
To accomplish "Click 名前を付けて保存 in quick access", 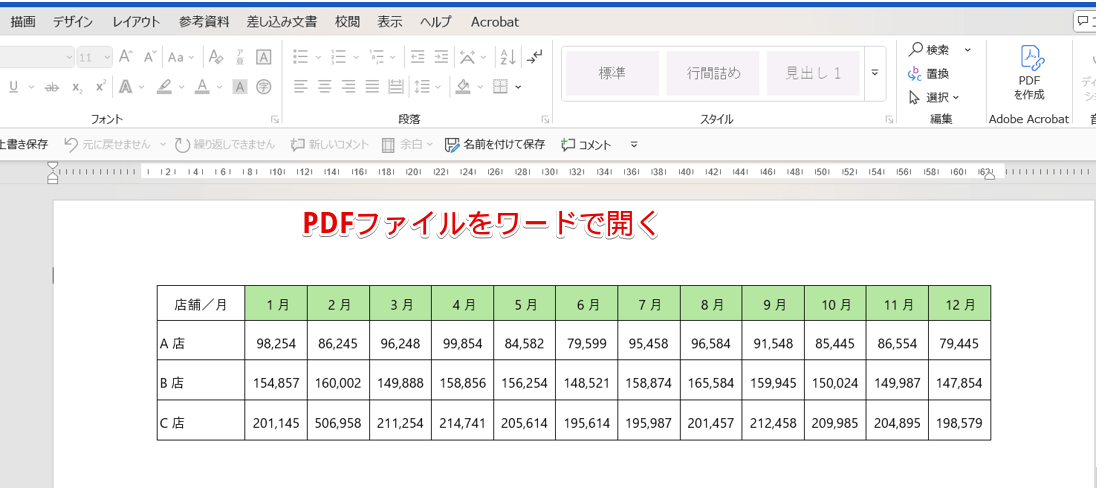I will tap(495, 145).
